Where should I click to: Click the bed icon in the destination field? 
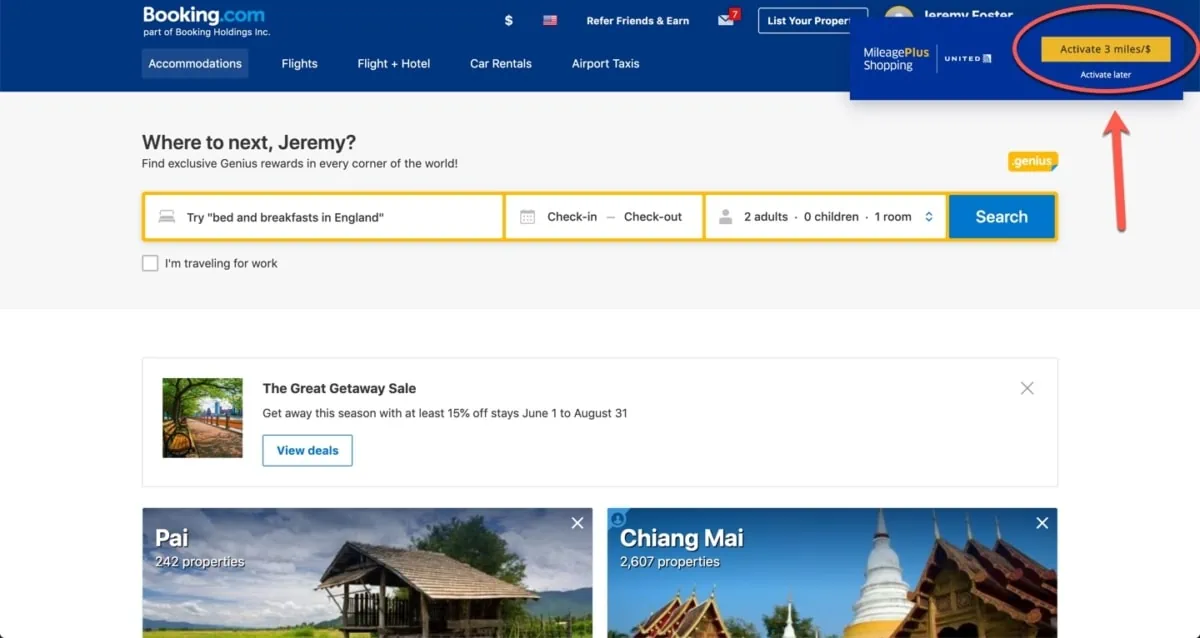click(166, 216)
